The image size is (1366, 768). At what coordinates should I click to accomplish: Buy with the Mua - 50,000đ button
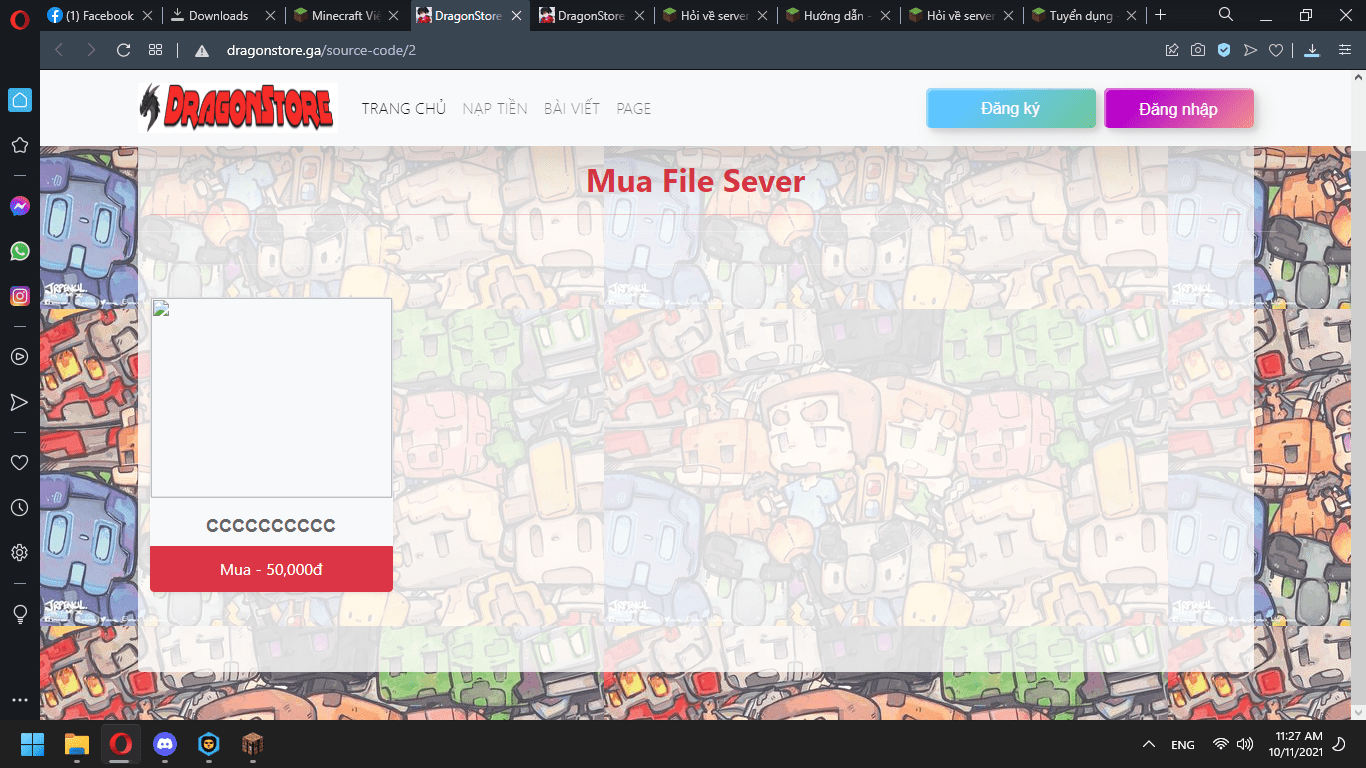pos(271,569)
